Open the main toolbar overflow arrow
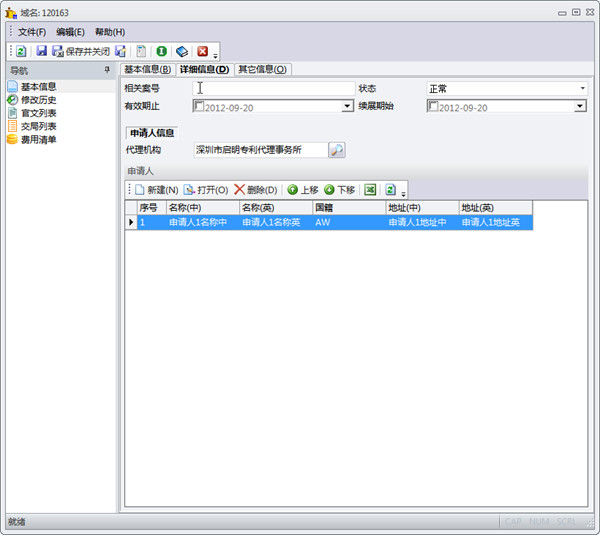The image size is (600, 535). pos(215,55)
